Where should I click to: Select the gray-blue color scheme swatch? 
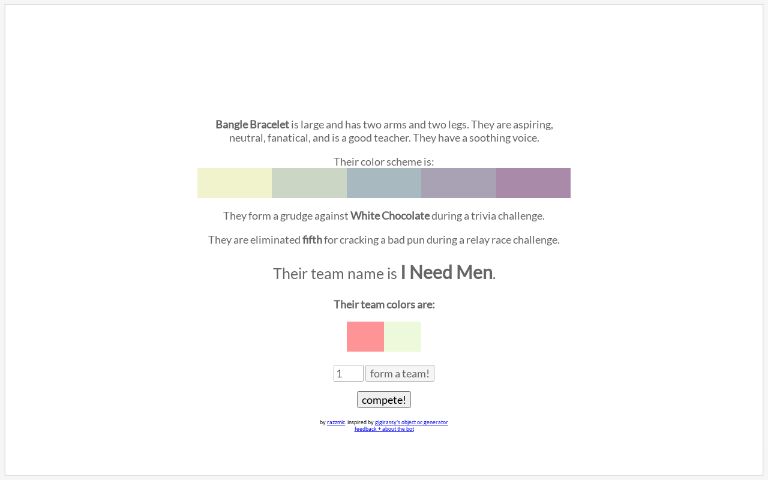(x=384, y=183)
